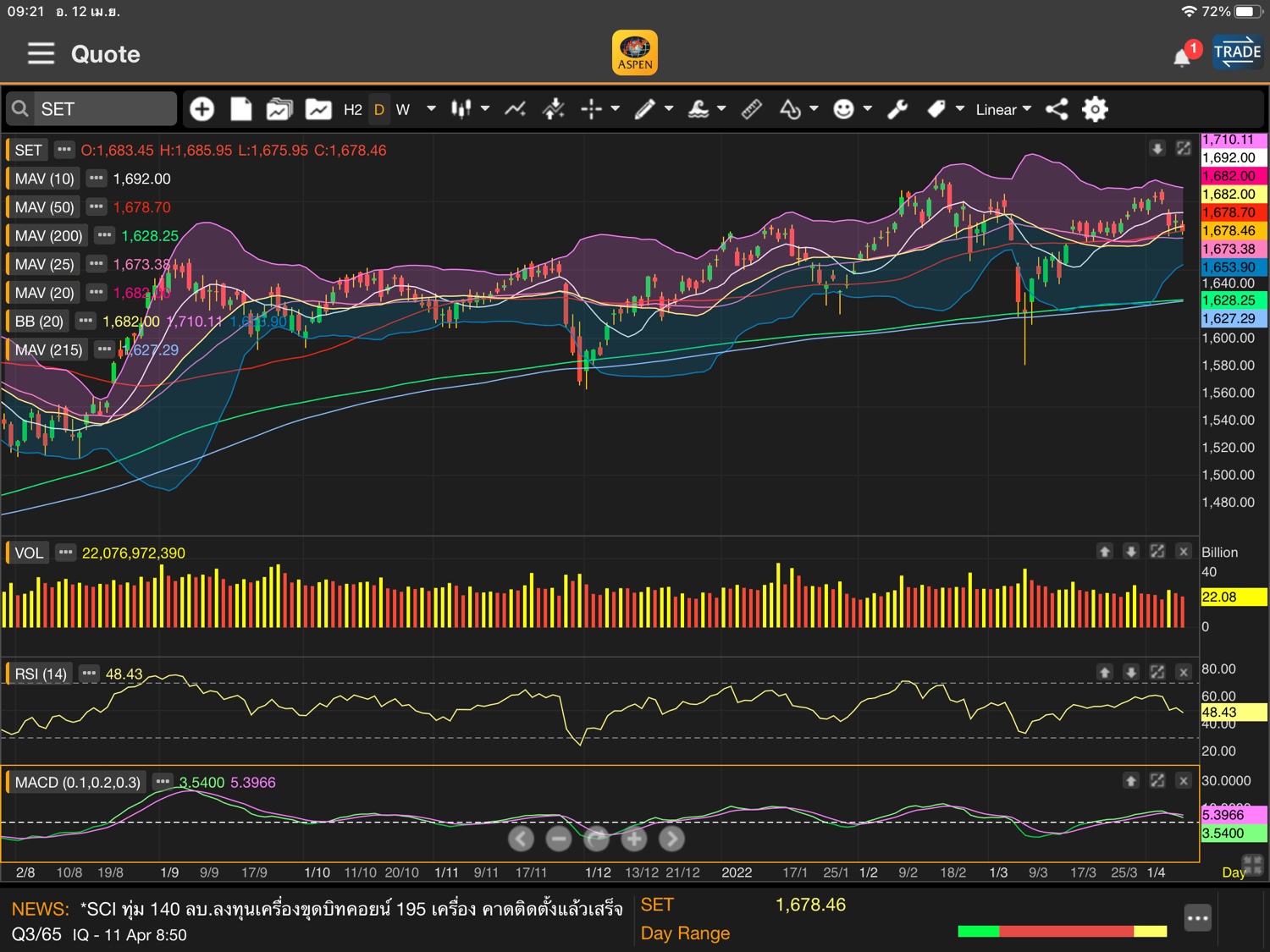Image resolution: width=1270 pixels, height=952 pixels.
Task: Expand the Linear scale dropdown
Action: (1003, 110)
